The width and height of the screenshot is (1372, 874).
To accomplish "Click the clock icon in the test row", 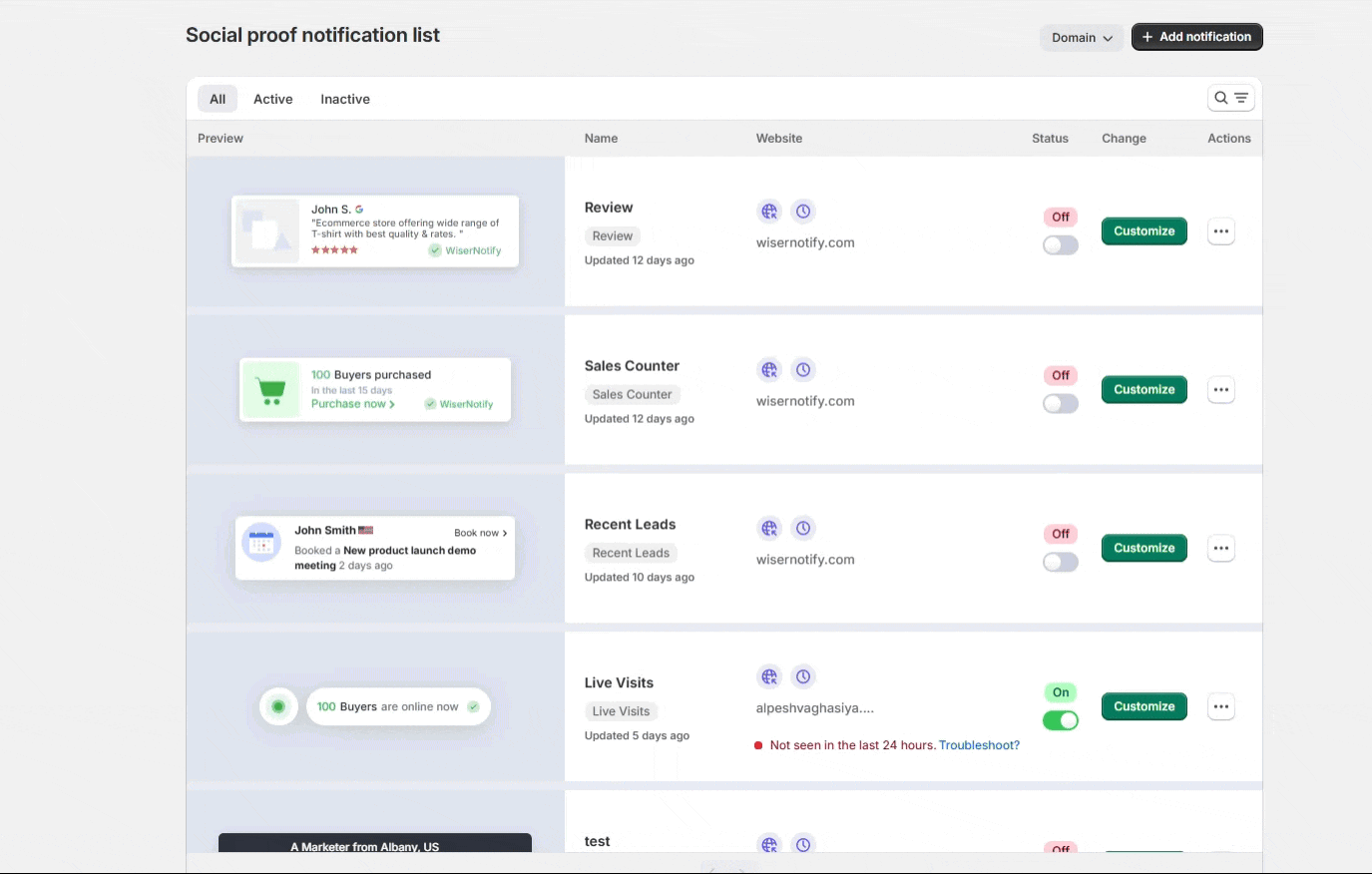I will point(803,844).
